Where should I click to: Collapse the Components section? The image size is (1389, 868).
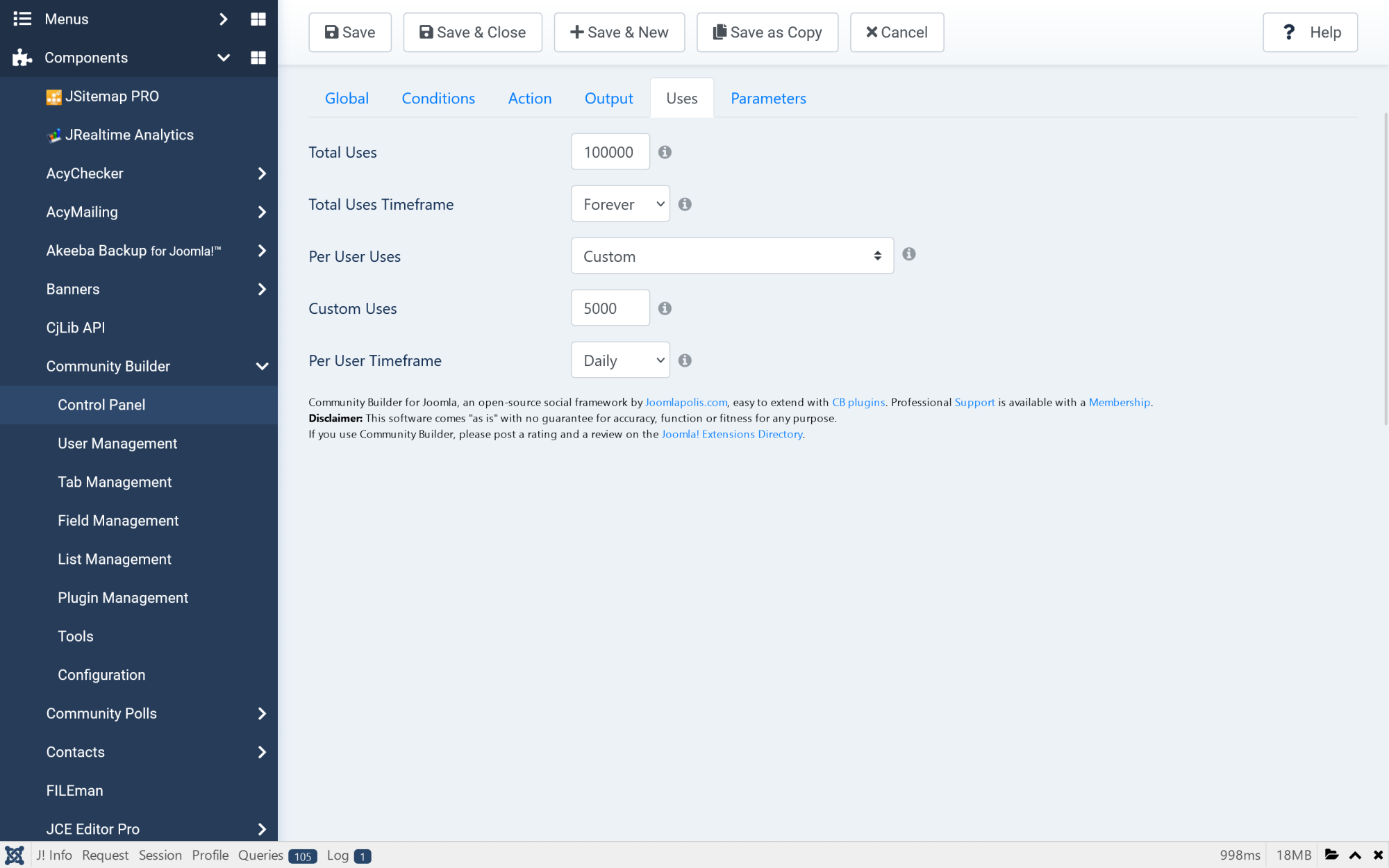tap(223, 58)
